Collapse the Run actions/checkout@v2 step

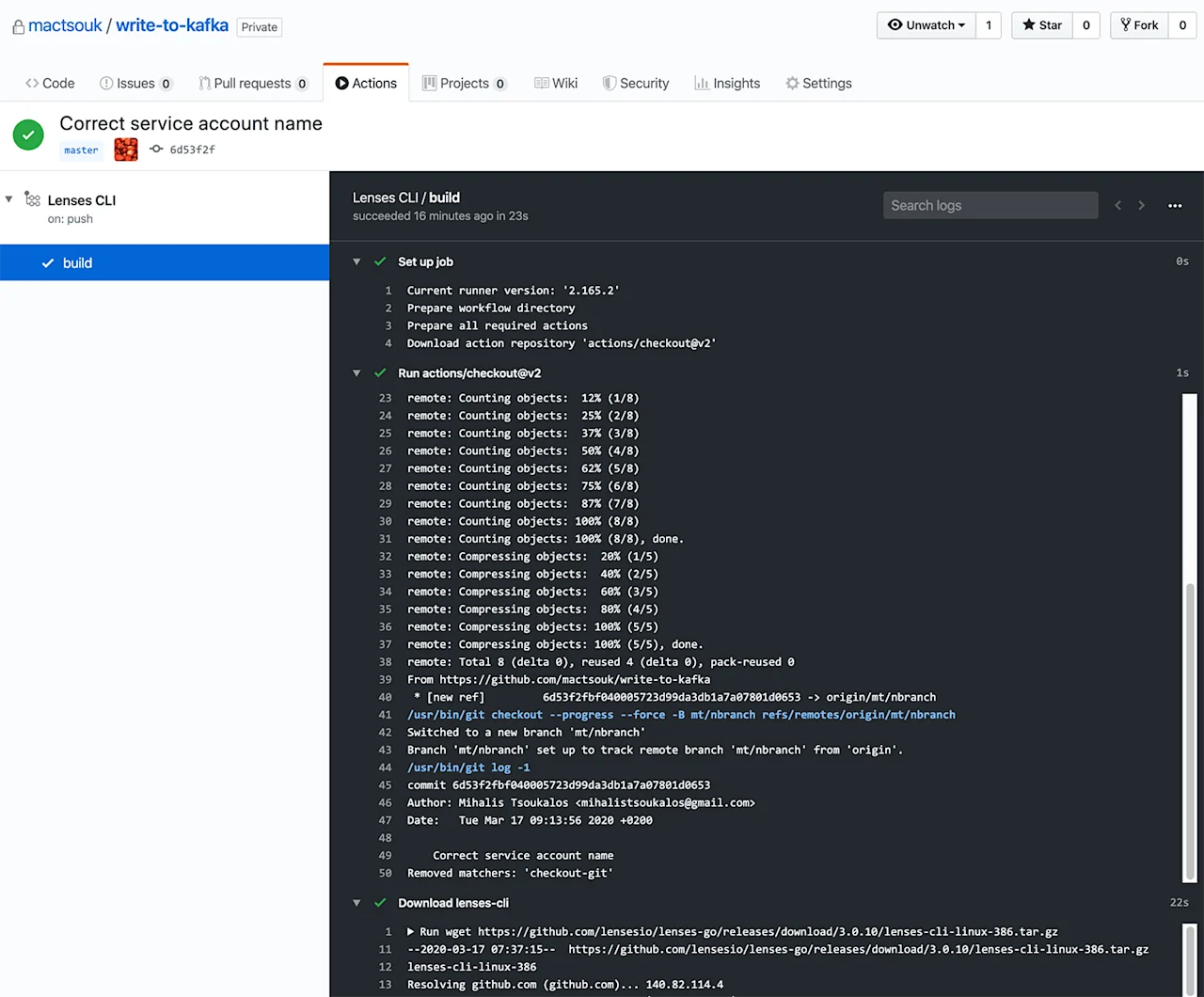tap(356, 373)
